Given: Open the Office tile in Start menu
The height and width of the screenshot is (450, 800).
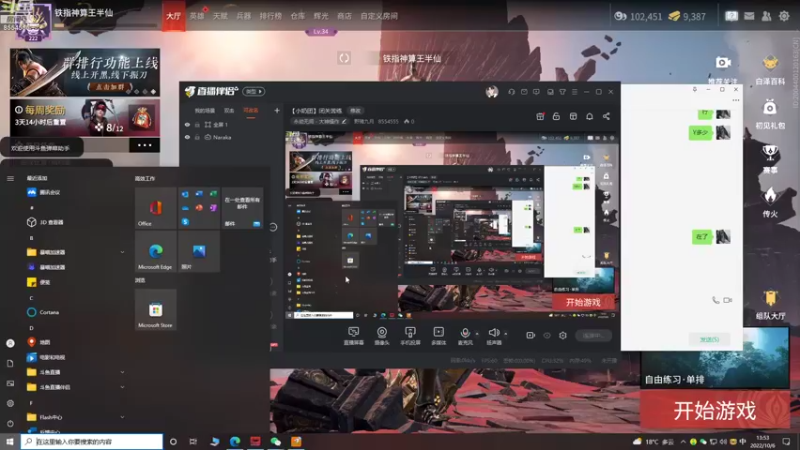Looking at the screenshot, I should 156,208.
